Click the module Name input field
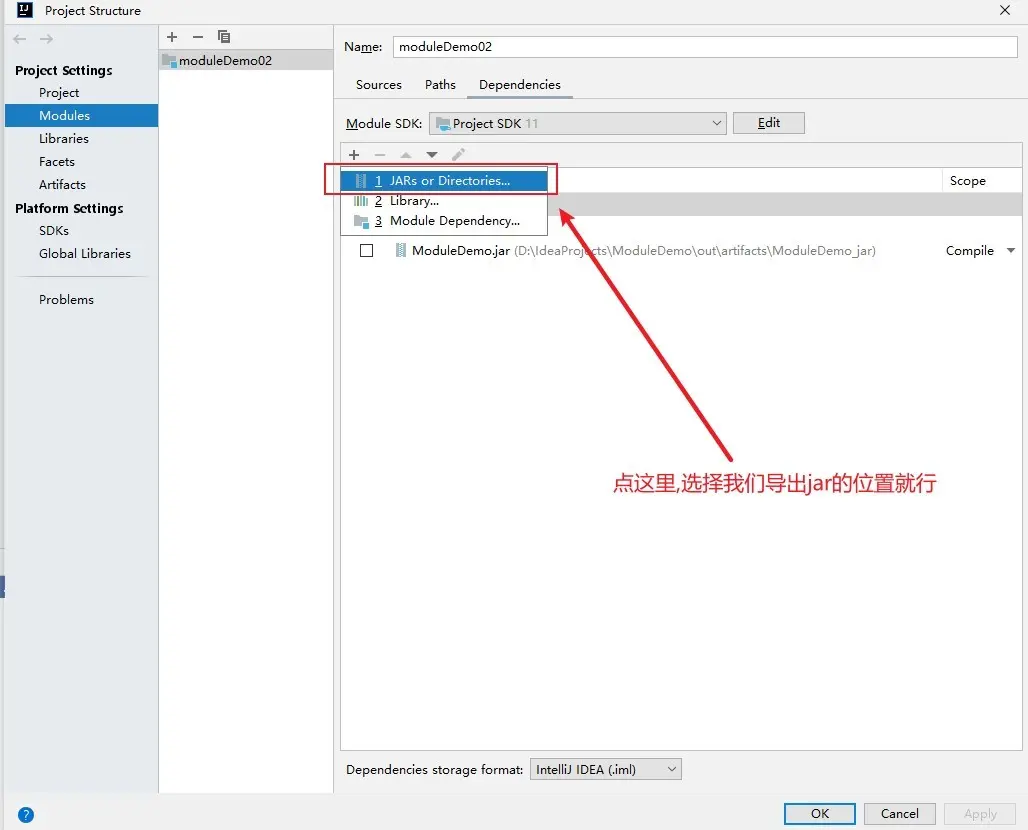 [705, 47]
